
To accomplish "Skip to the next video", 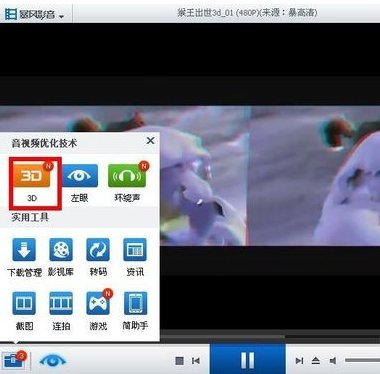I will [x=299, y=361].
